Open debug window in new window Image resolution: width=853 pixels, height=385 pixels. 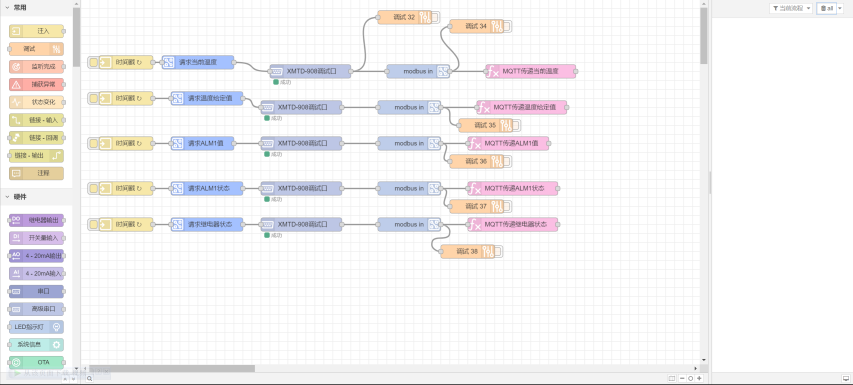pos(845,378)
